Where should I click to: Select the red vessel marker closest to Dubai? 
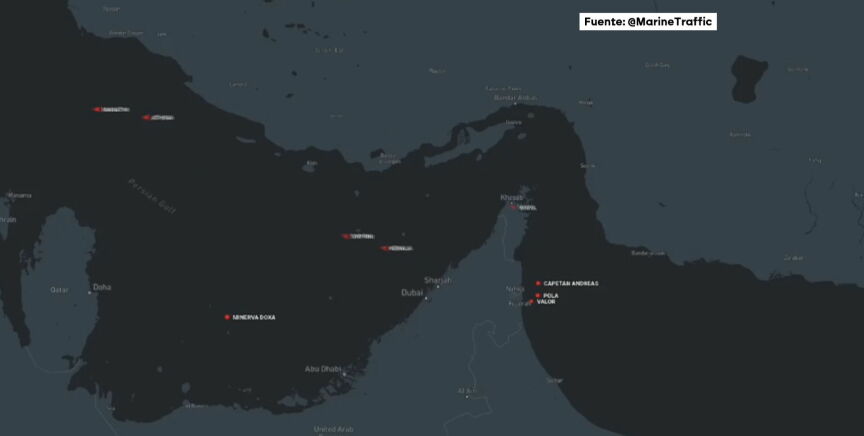(x=385, y=248)
